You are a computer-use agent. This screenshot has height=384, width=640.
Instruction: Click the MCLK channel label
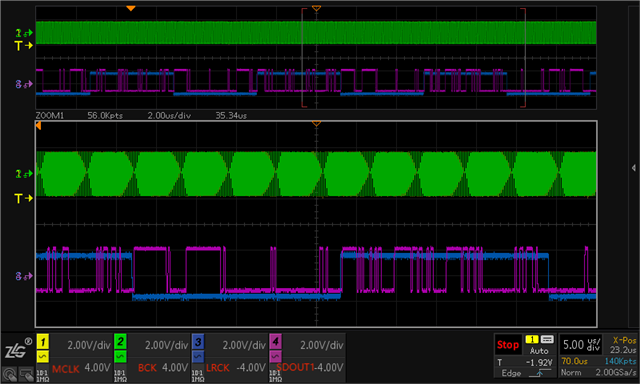66,369
